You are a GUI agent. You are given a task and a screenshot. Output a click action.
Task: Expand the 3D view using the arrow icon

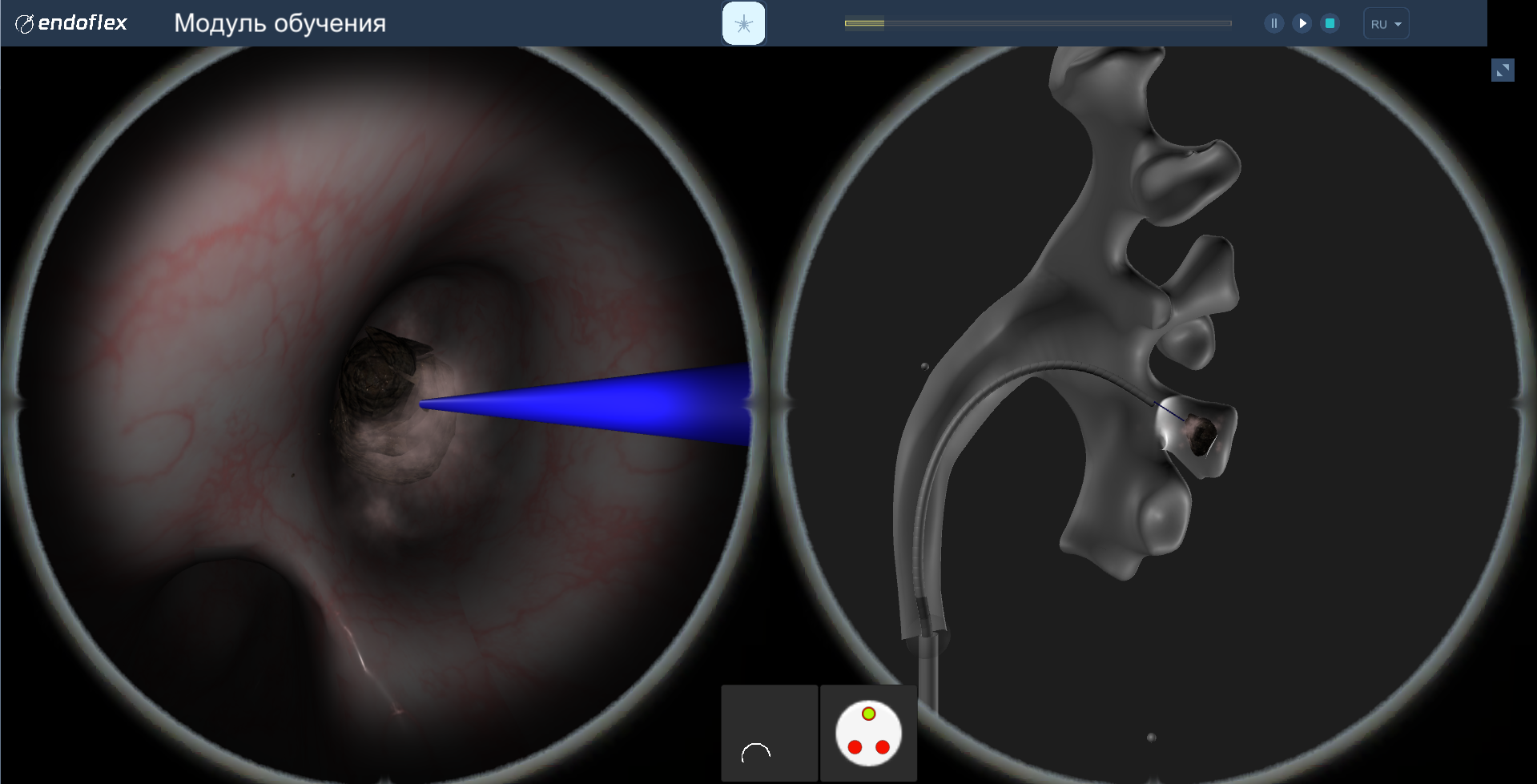[x=1503, y=70]
